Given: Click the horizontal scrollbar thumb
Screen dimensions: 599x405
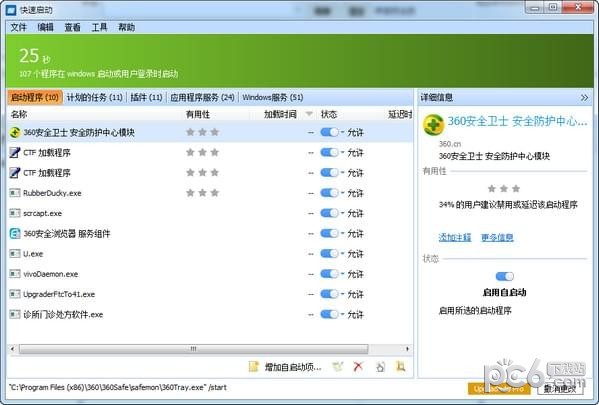Looking at the screenshot, I should coord(194,349).
